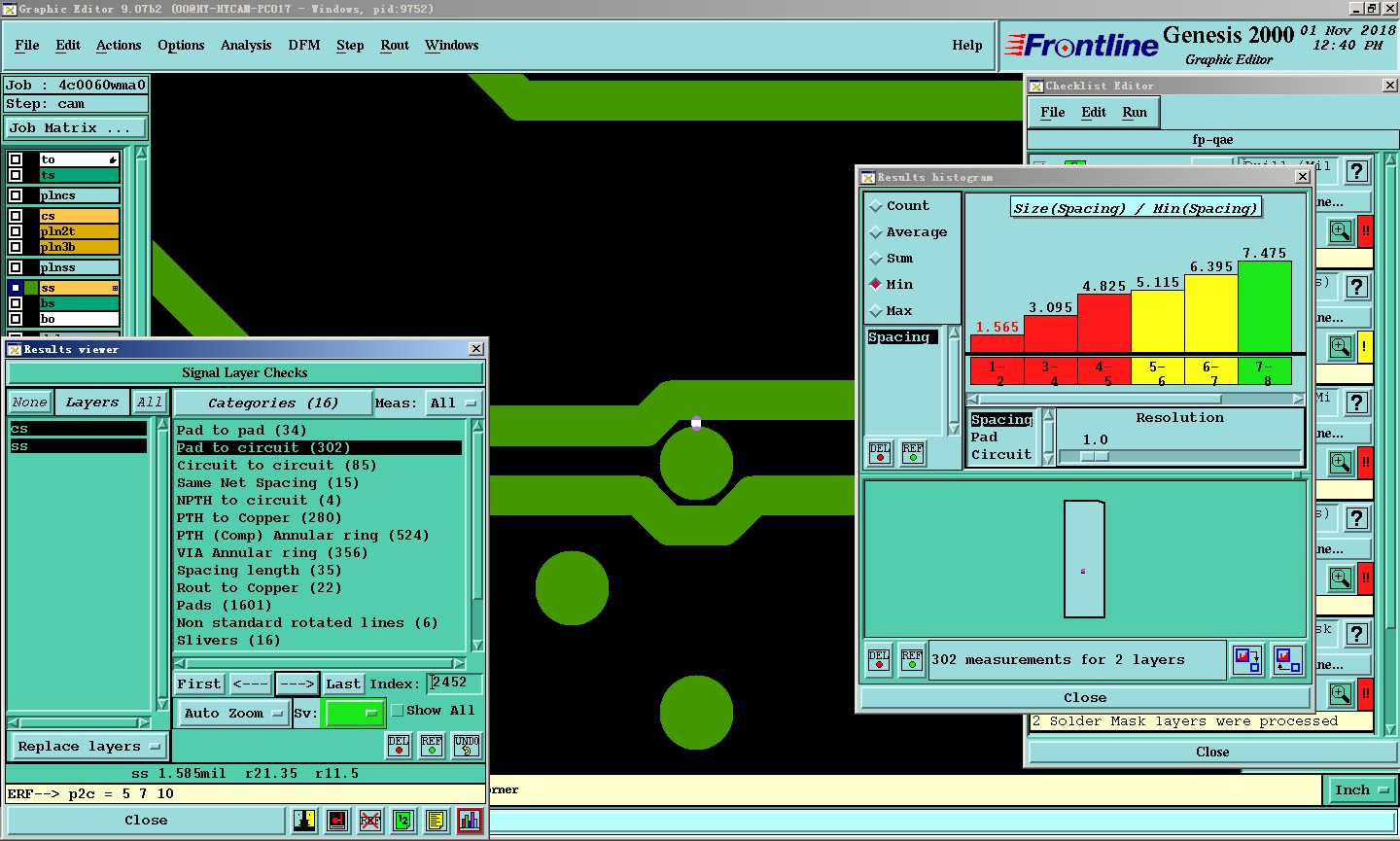1400x841 pixels.
Task: Click the DEL icon in Results viewer
Action: [x=399, y=746]
